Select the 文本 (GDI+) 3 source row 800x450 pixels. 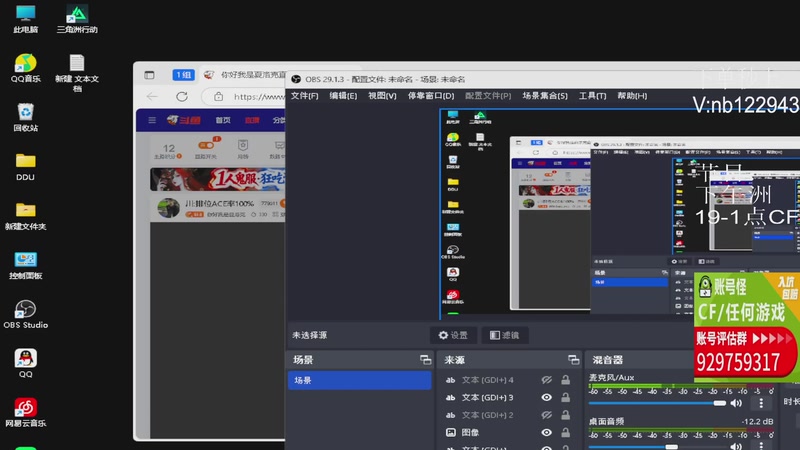(x=509, y=397)
